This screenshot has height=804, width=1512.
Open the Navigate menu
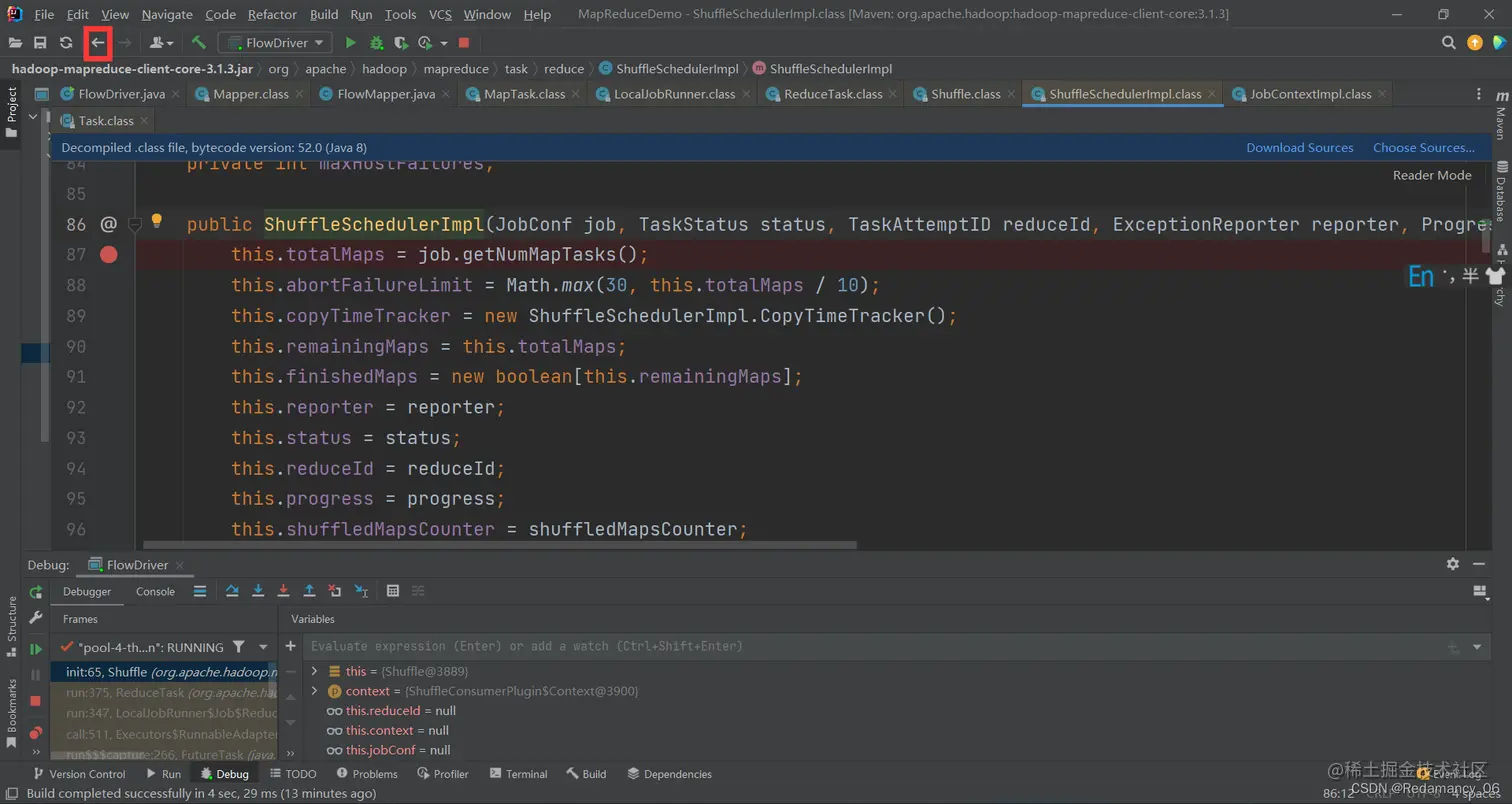pyautogui.click(x=168, y=14)
